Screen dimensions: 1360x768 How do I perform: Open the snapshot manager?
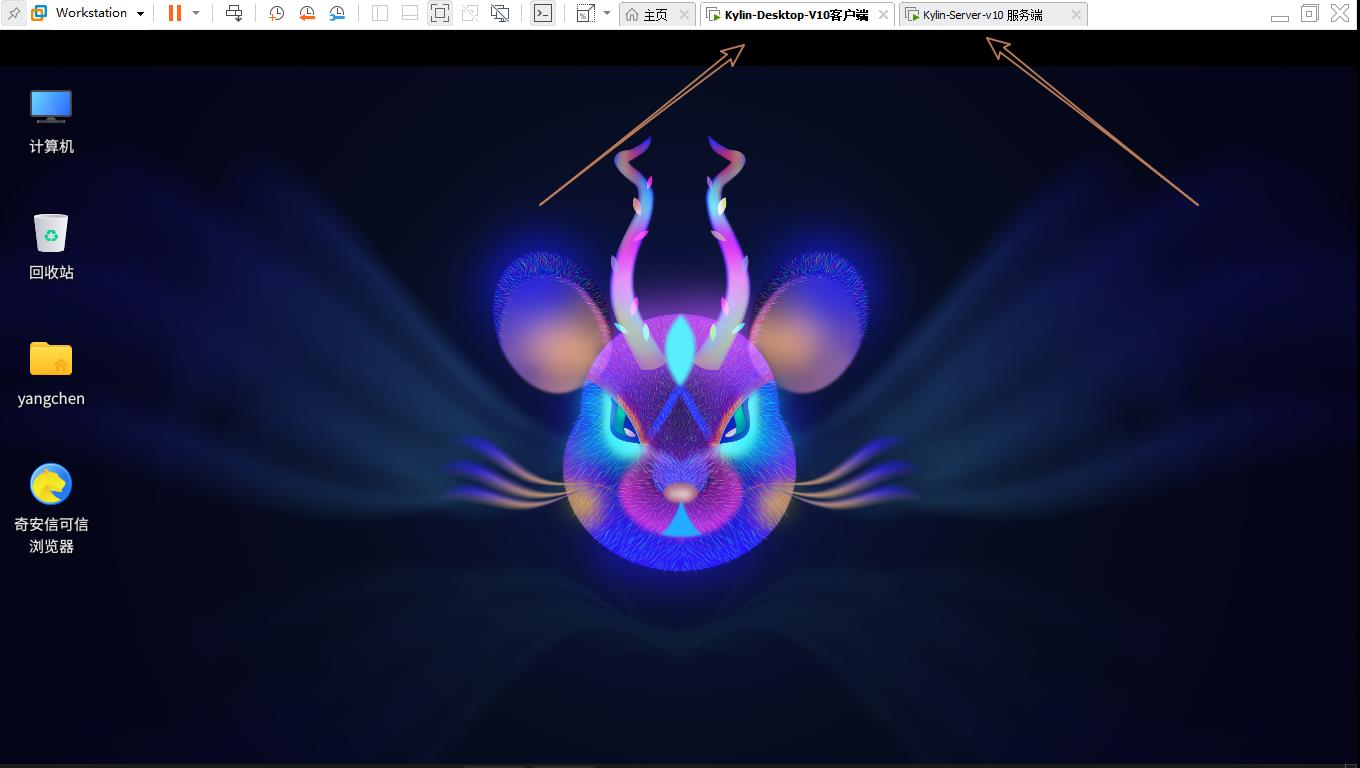[338, 14]
